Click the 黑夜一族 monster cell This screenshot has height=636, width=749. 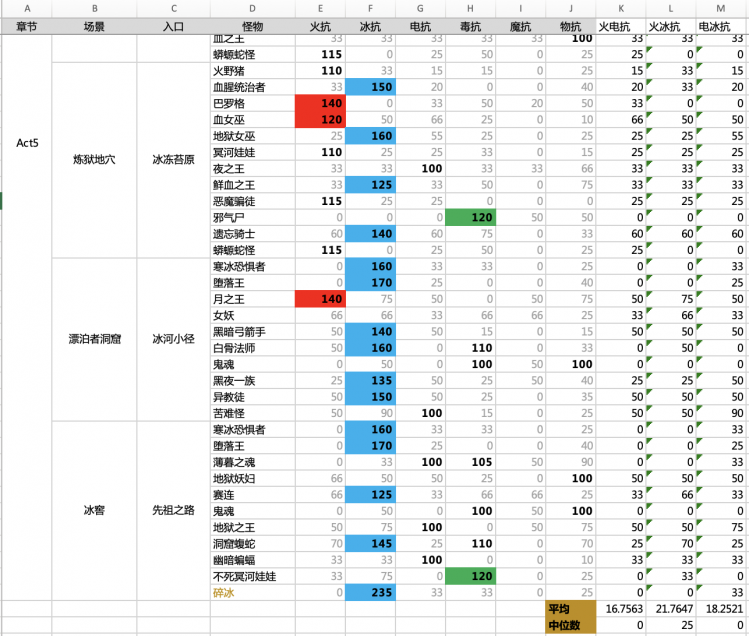[252, 381]
